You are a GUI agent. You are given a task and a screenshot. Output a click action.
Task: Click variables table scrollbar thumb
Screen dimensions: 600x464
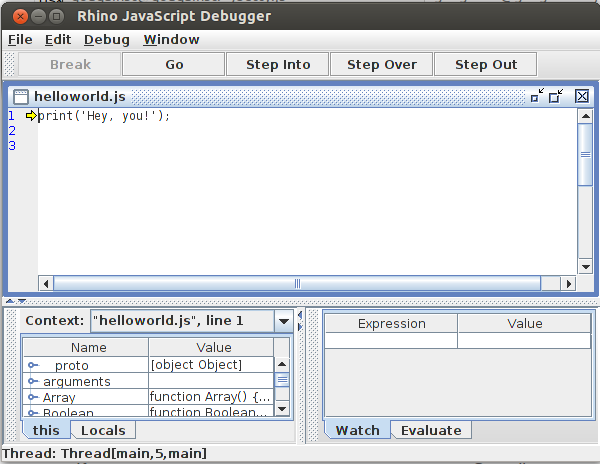pos(282,380)
